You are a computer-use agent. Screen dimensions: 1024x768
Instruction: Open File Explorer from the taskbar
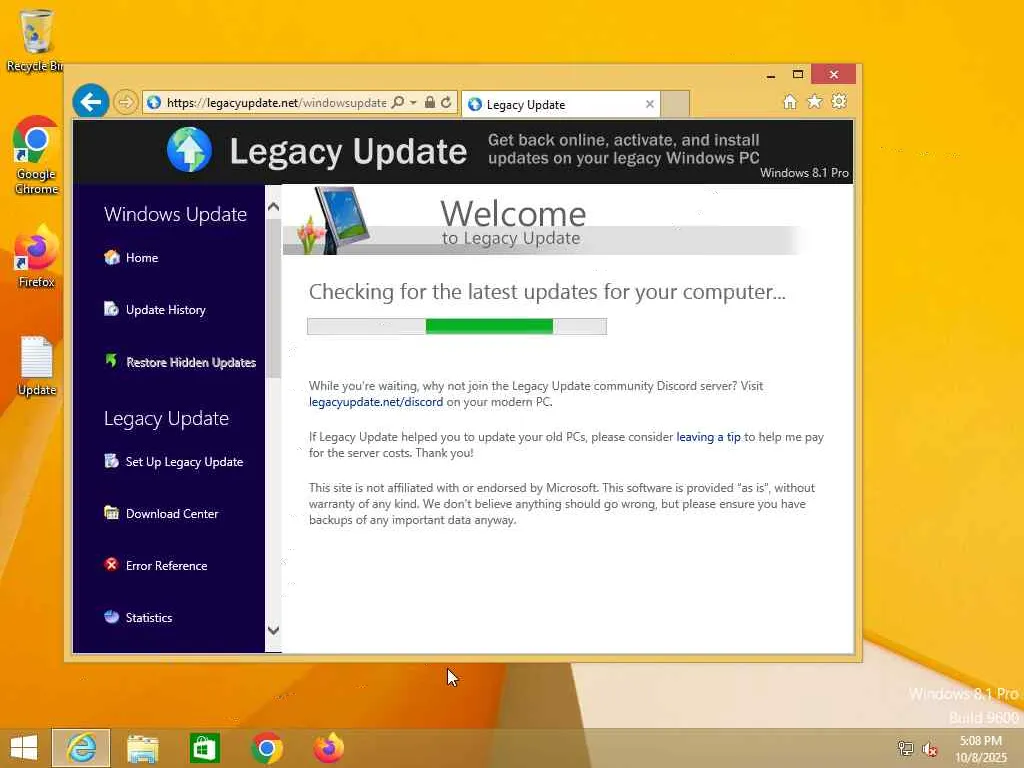coord(142,748)
